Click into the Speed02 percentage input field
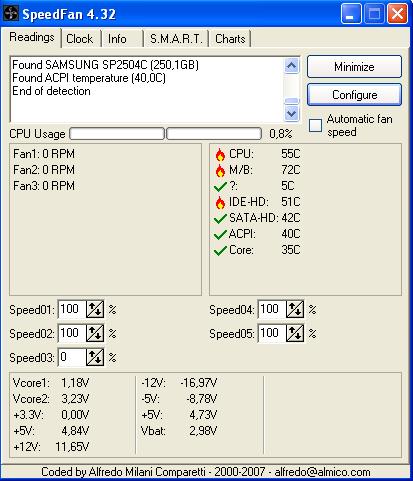 pos(72,333)
